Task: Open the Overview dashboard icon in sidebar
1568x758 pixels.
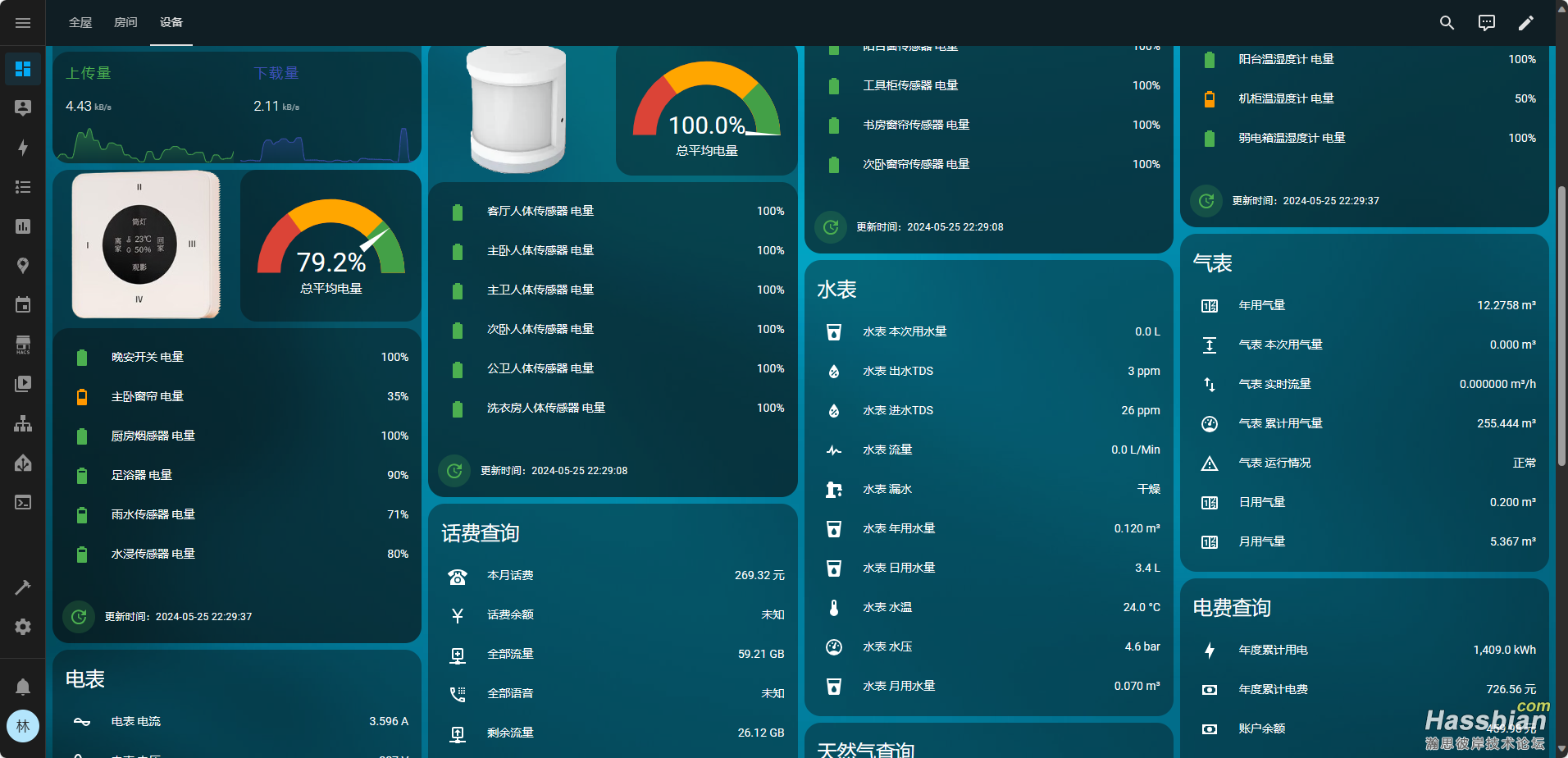Action: [23, 69]
